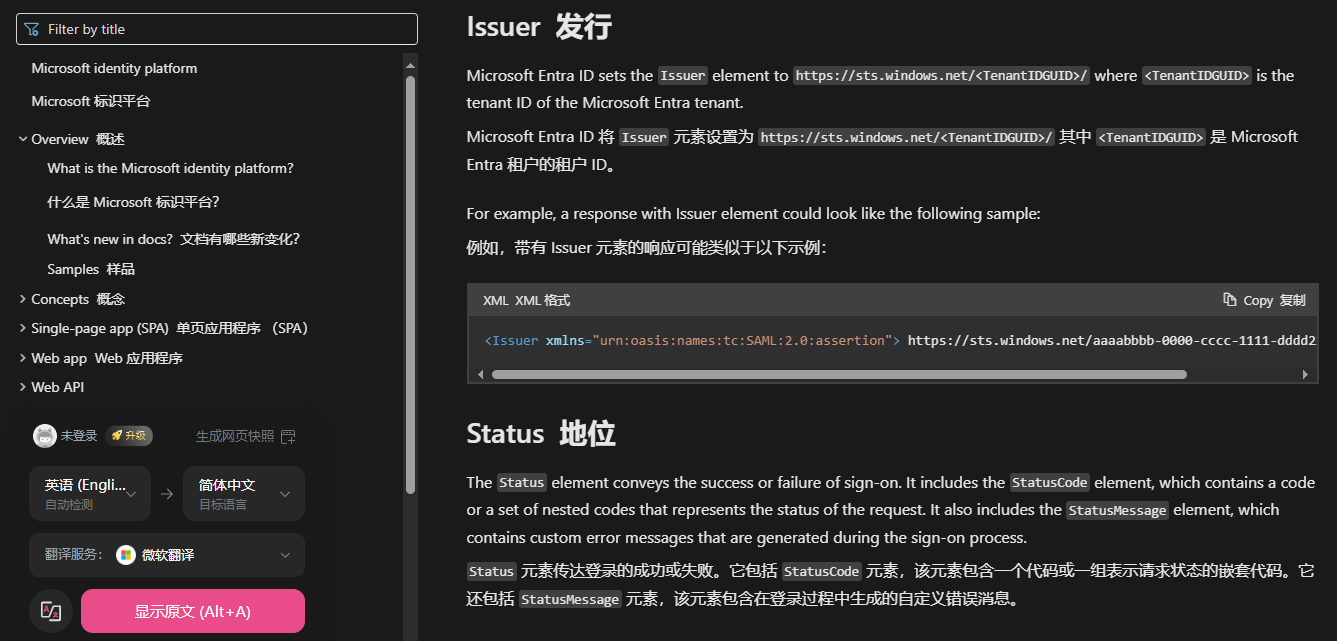Open 'What is the Microsoft identity platform?'
Viewport: 1337px width, 641px height.
pos(170,168)
